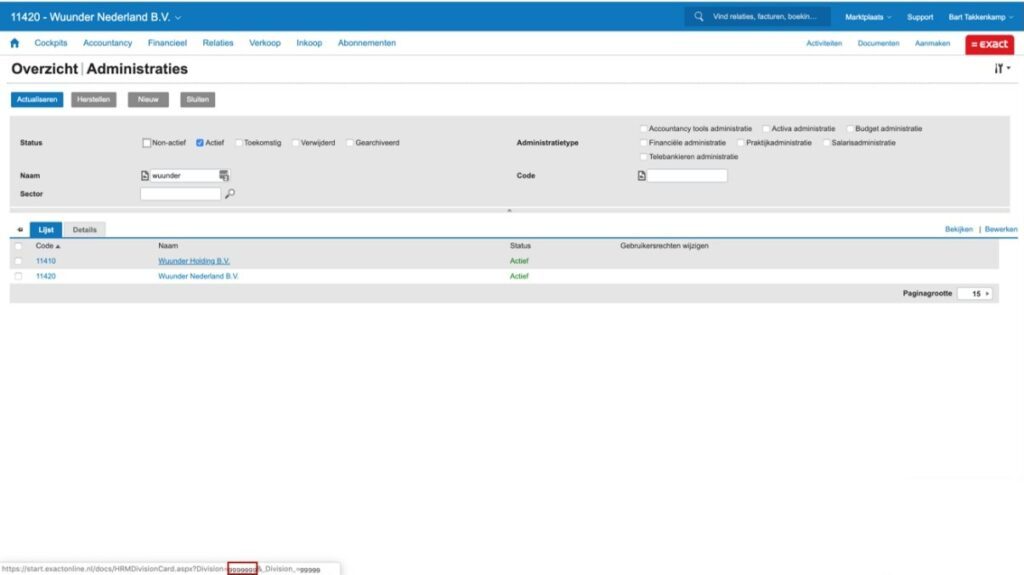
Task: Click the Bewerken link
Action: 1000,229
